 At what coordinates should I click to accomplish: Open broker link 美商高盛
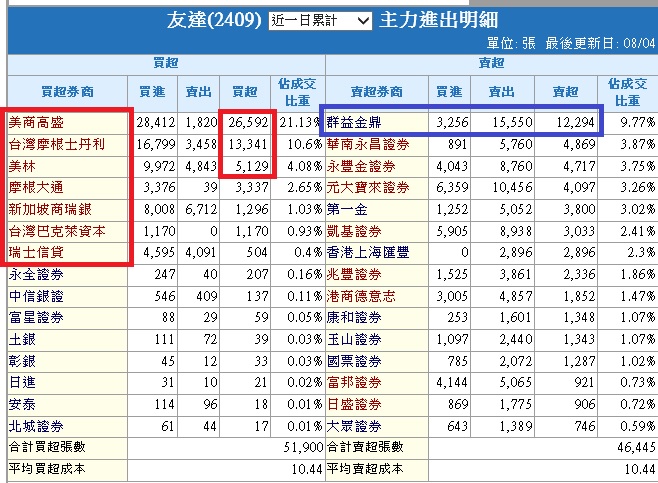pos(36,123)
